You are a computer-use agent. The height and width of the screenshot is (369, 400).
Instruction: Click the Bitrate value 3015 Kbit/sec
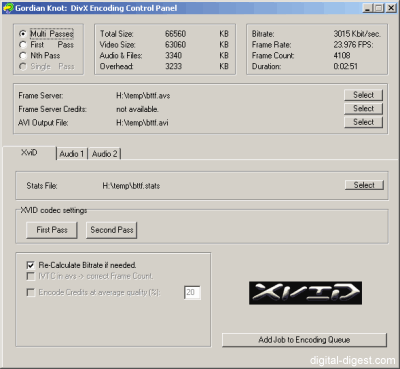coord(357,34)
